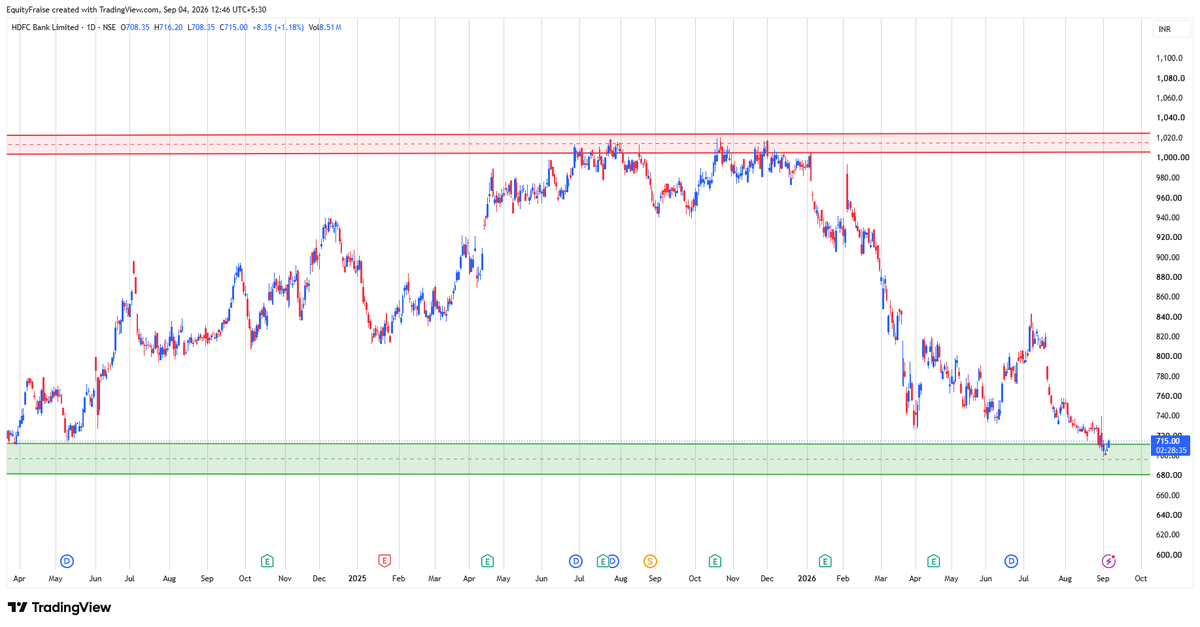Open the red earnings marker near February 2025
This screenshot has width=1200, height=627.
(384, 560)
